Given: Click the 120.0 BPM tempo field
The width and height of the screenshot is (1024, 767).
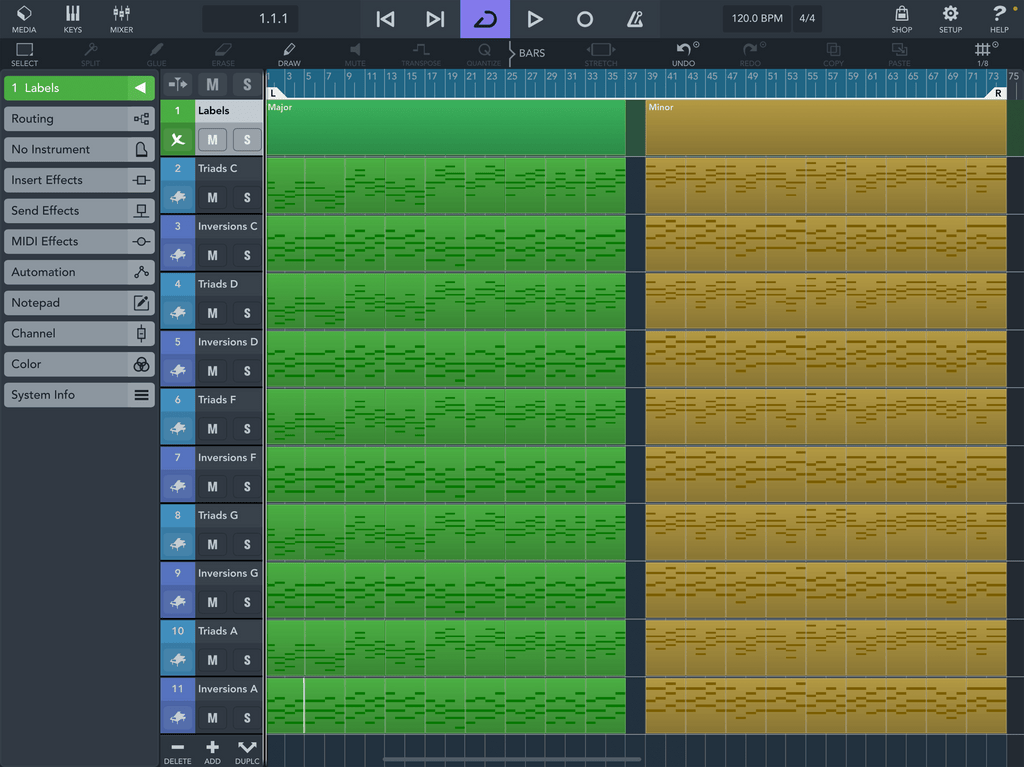Looking at the screenshot, I should tap(757, 18).
